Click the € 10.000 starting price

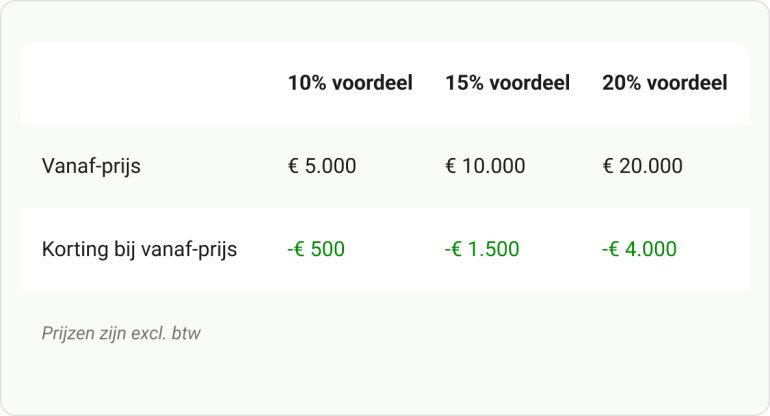pyautogui.click(x=485, y=166)
